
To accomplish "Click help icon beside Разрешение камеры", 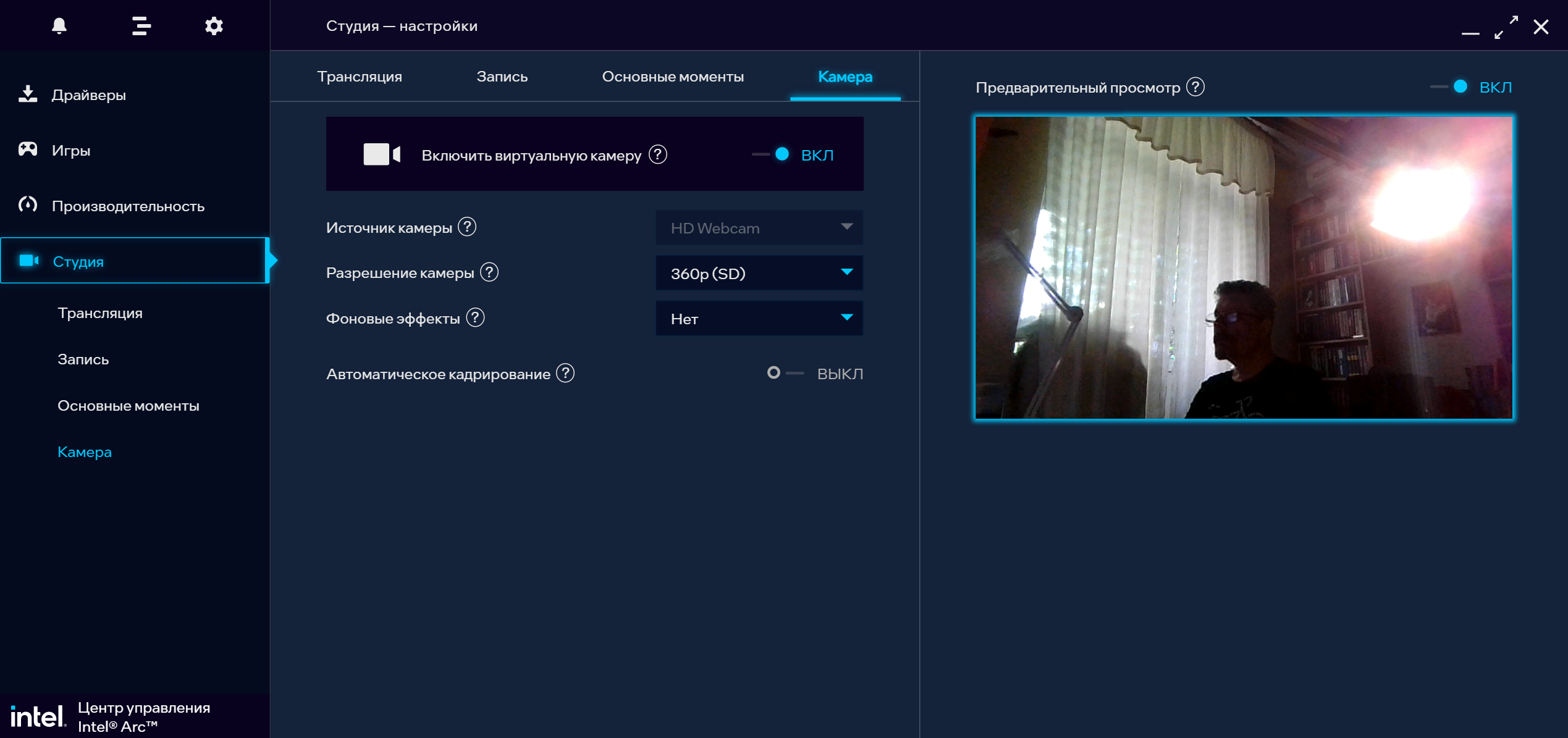I will (489, 272).
